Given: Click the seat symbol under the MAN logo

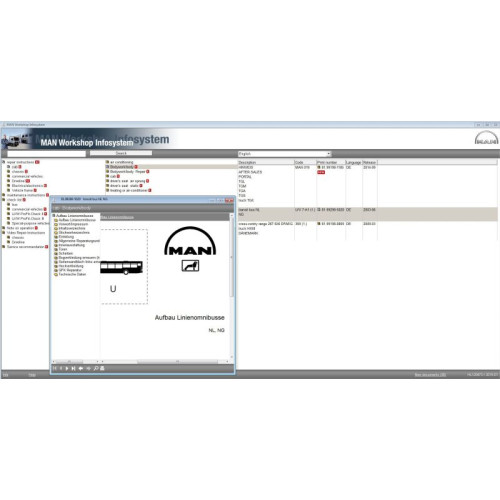Looking at the screenshot, I should [190, 266].
